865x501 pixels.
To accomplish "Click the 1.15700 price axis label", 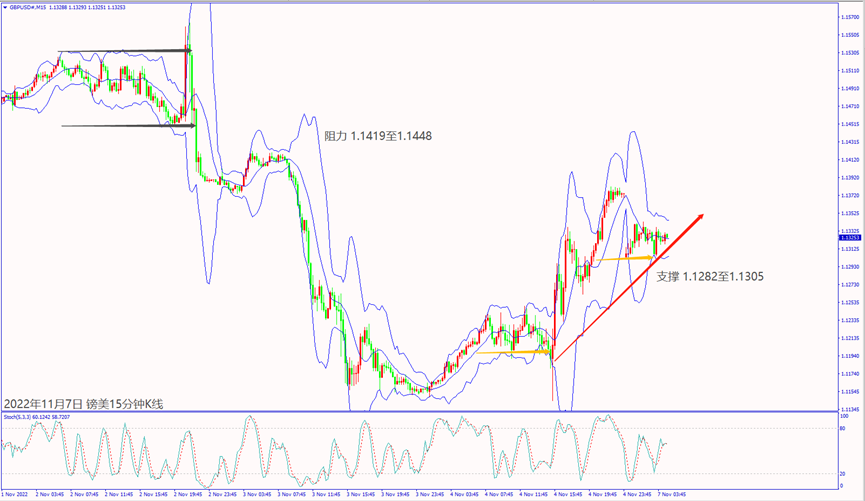I will pyautogui.click(x=849, y=17).
